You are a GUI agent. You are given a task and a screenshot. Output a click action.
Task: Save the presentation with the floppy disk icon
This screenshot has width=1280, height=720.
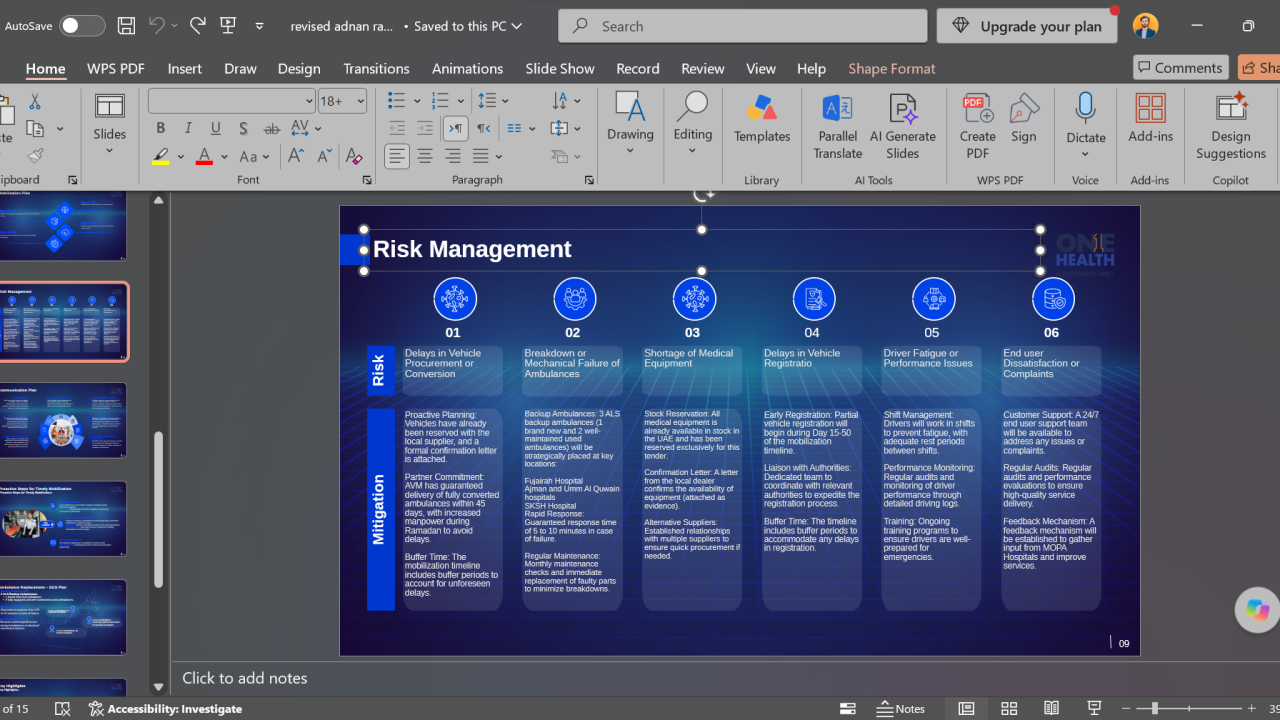(126, 26)
